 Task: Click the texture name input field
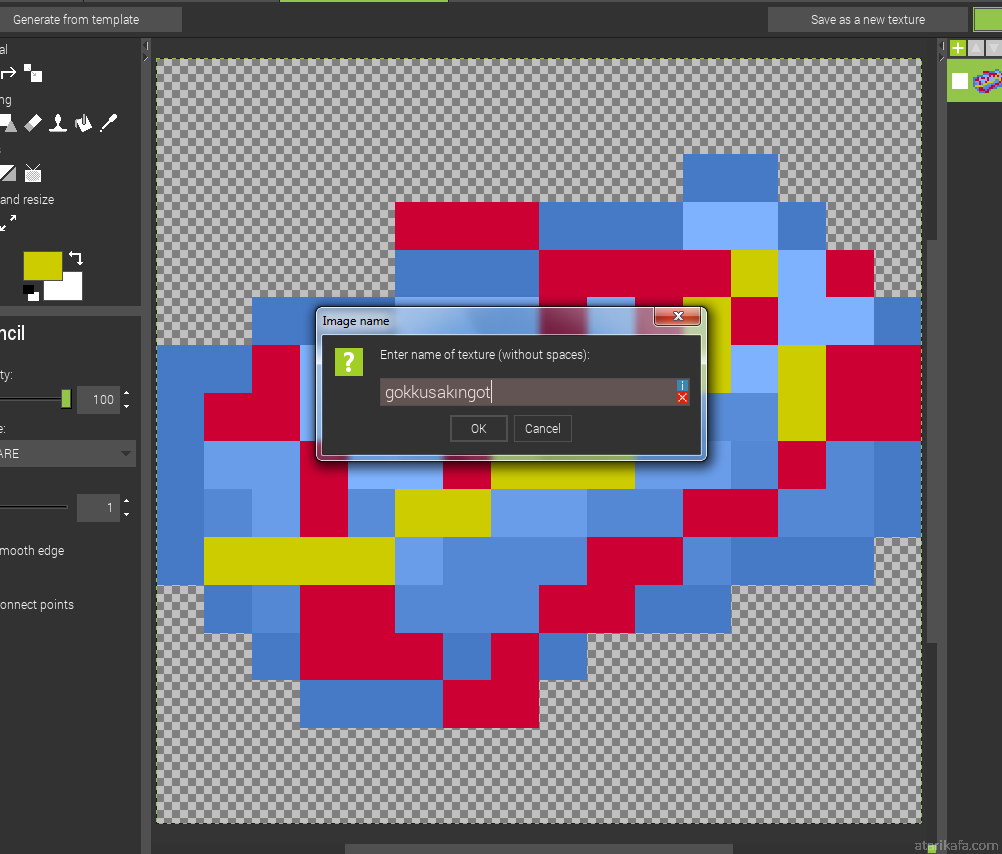click(525, 392)
